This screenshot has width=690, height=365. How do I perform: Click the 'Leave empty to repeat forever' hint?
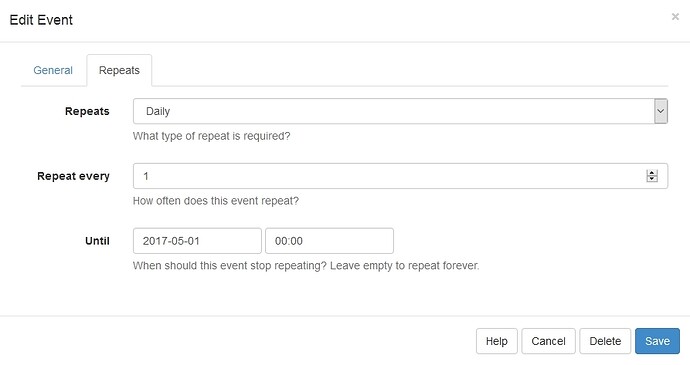tap(404, 265)
